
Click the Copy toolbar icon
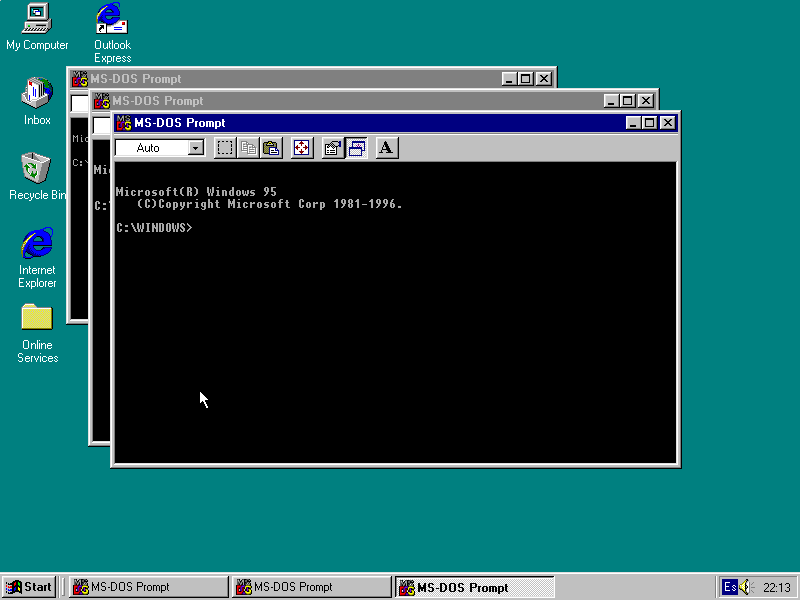pos(248,148)
